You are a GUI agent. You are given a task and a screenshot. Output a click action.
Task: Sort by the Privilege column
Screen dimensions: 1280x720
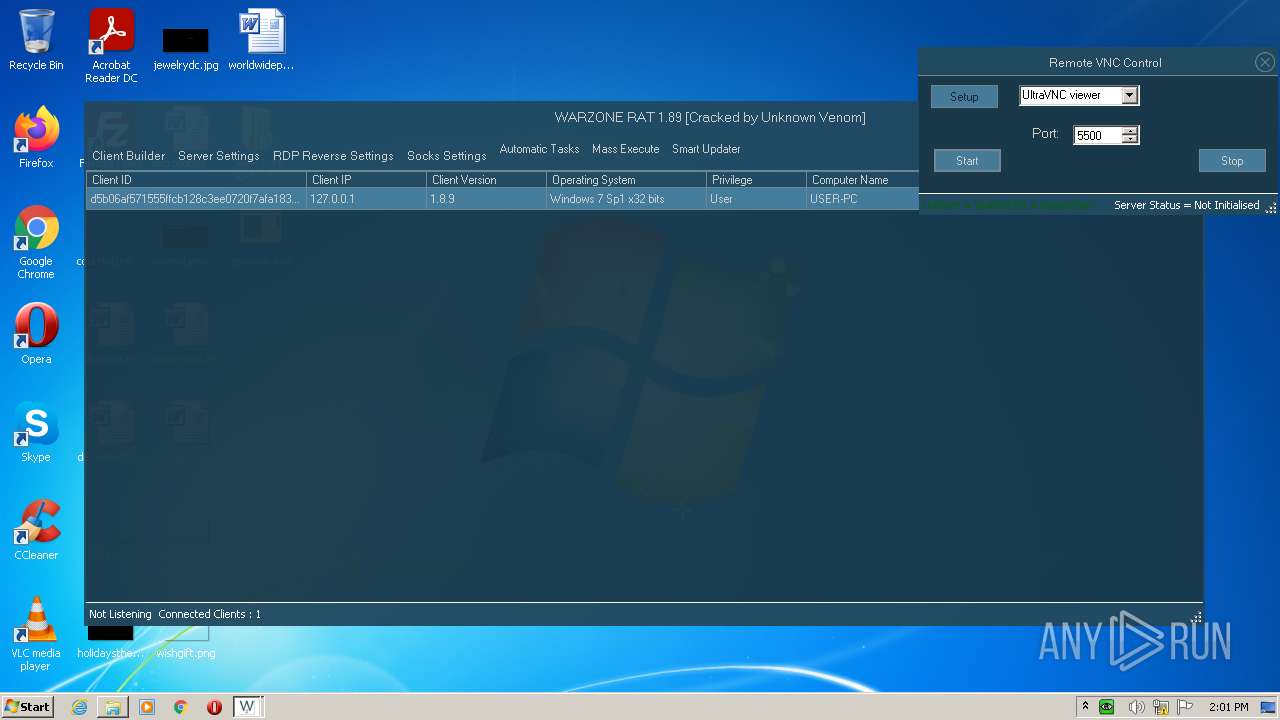(x=756, y=180)
